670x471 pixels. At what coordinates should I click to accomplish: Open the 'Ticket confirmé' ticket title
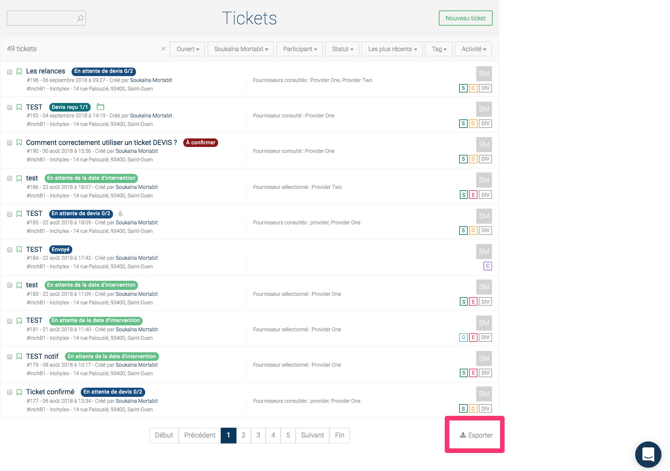(x=50, y=392)
